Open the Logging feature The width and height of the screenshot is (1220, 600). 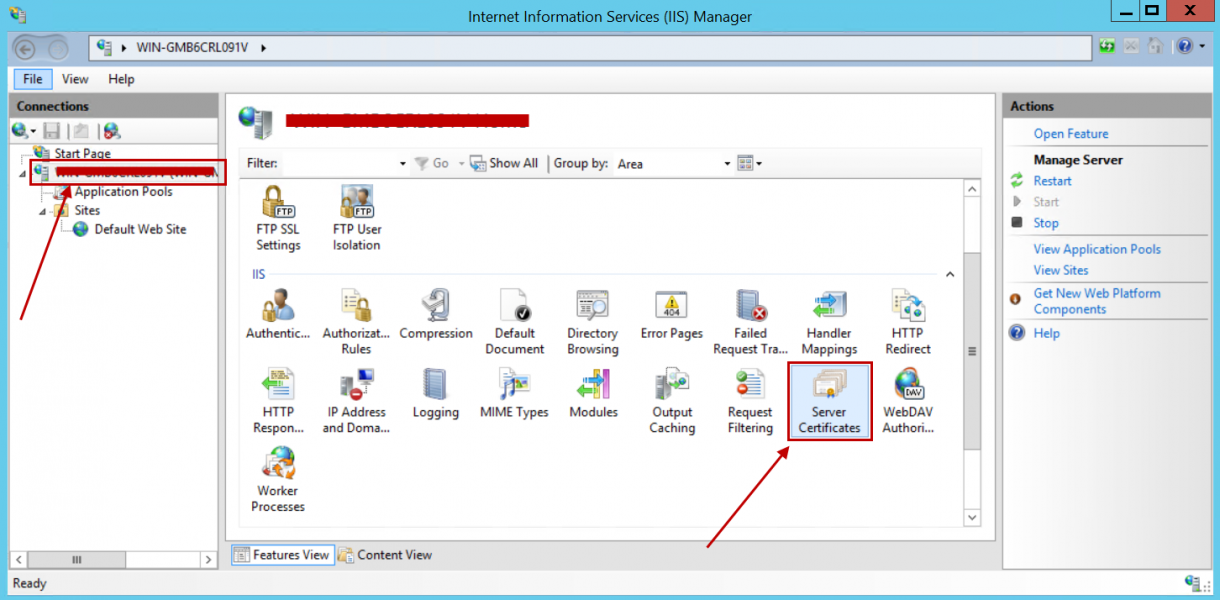[x=436, y=394]
